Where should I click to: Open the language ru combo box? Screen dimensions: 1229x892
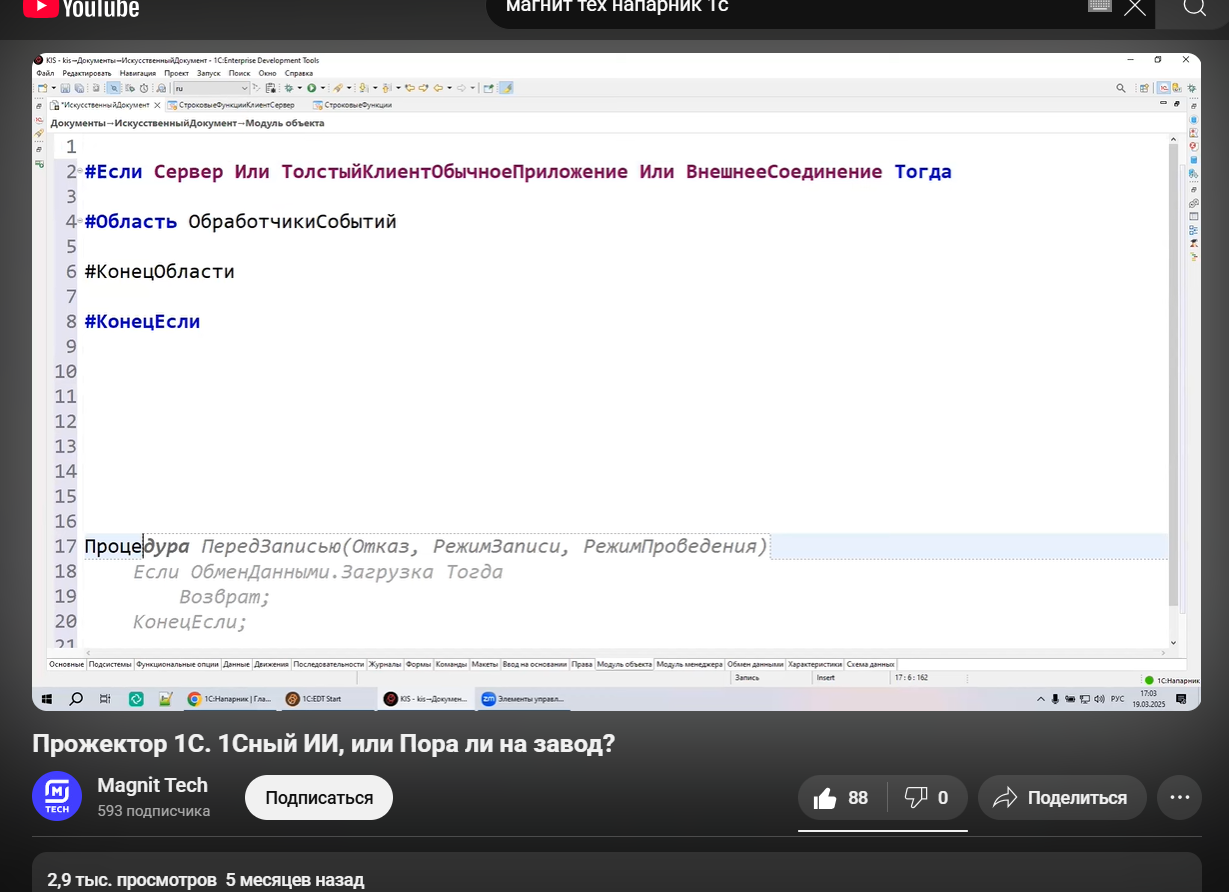(x=211, y=88)
